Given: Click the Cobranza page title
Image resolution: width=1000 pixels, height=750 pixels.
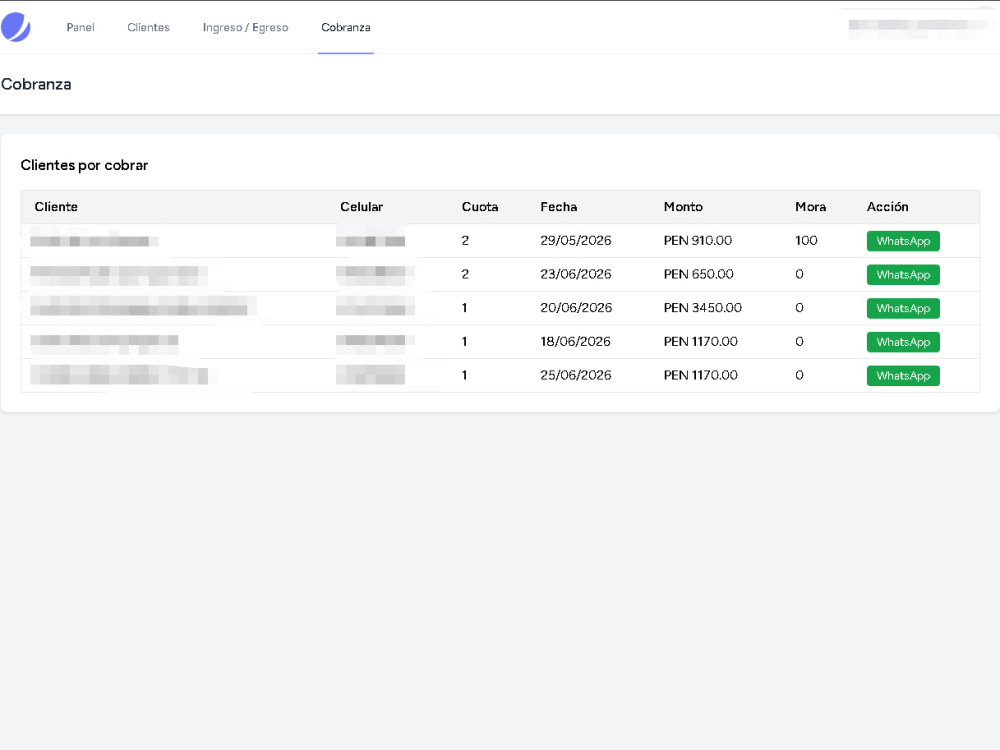Looking at the screenshot, I should click(x=36, y=84).
